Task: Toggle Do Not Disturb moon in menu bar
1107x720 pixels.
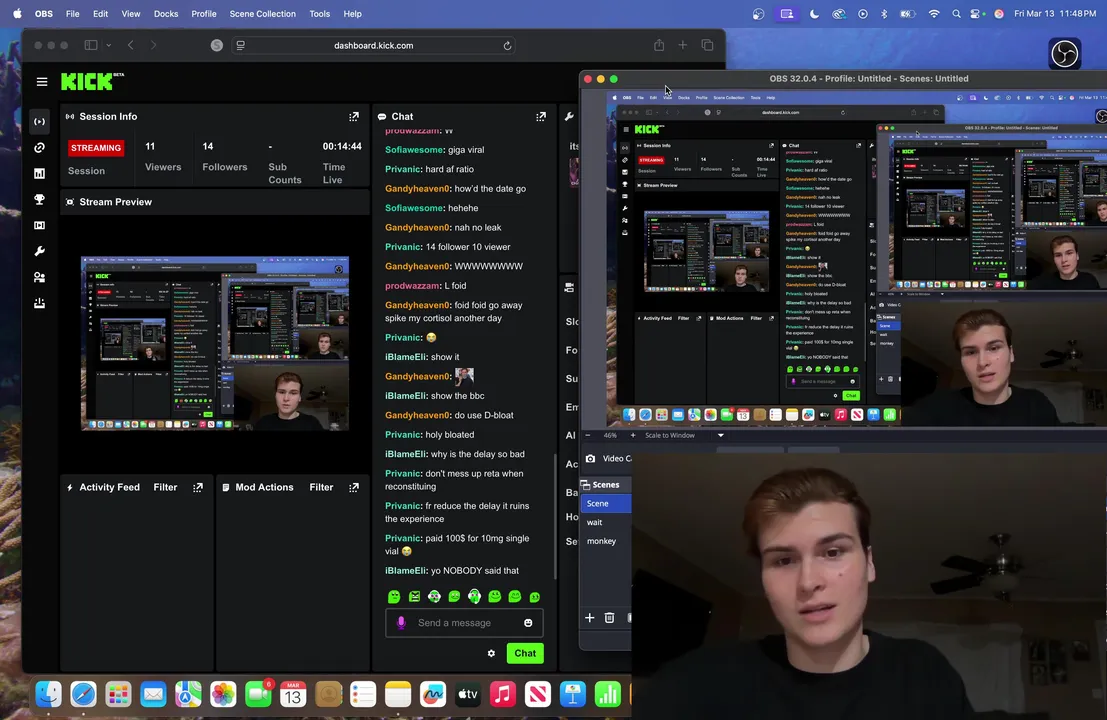Action: (814, 13)
